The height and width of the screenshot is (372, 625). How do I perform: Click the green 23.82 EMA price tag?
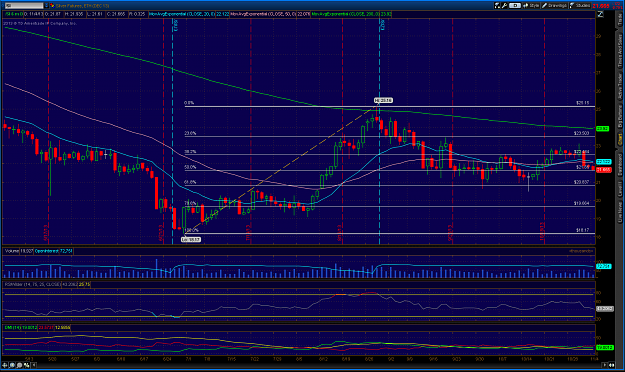602,129
